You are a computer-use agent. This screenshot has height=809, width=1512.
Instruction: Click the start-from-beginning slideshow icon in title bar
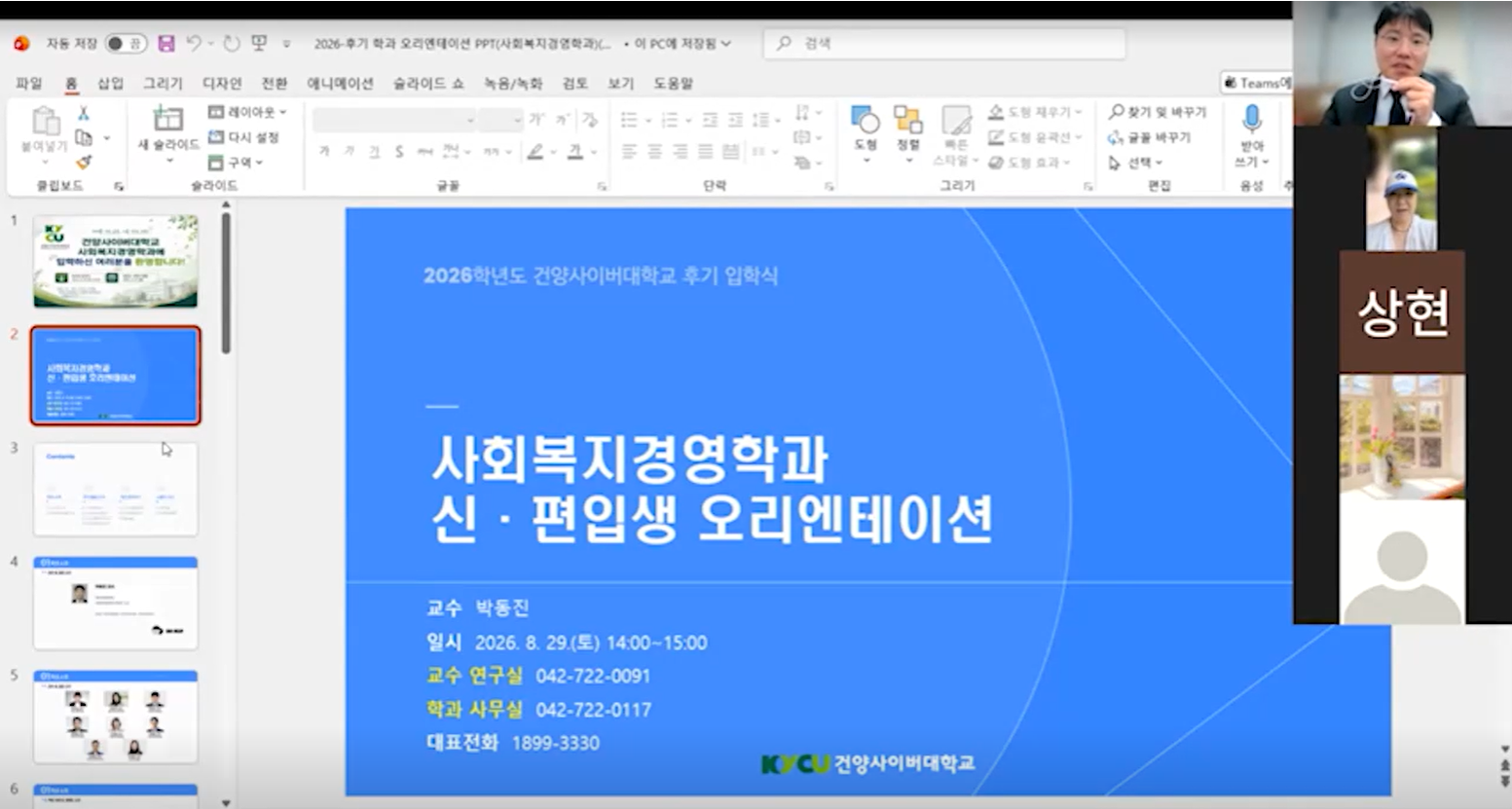(x=259, y=44)
